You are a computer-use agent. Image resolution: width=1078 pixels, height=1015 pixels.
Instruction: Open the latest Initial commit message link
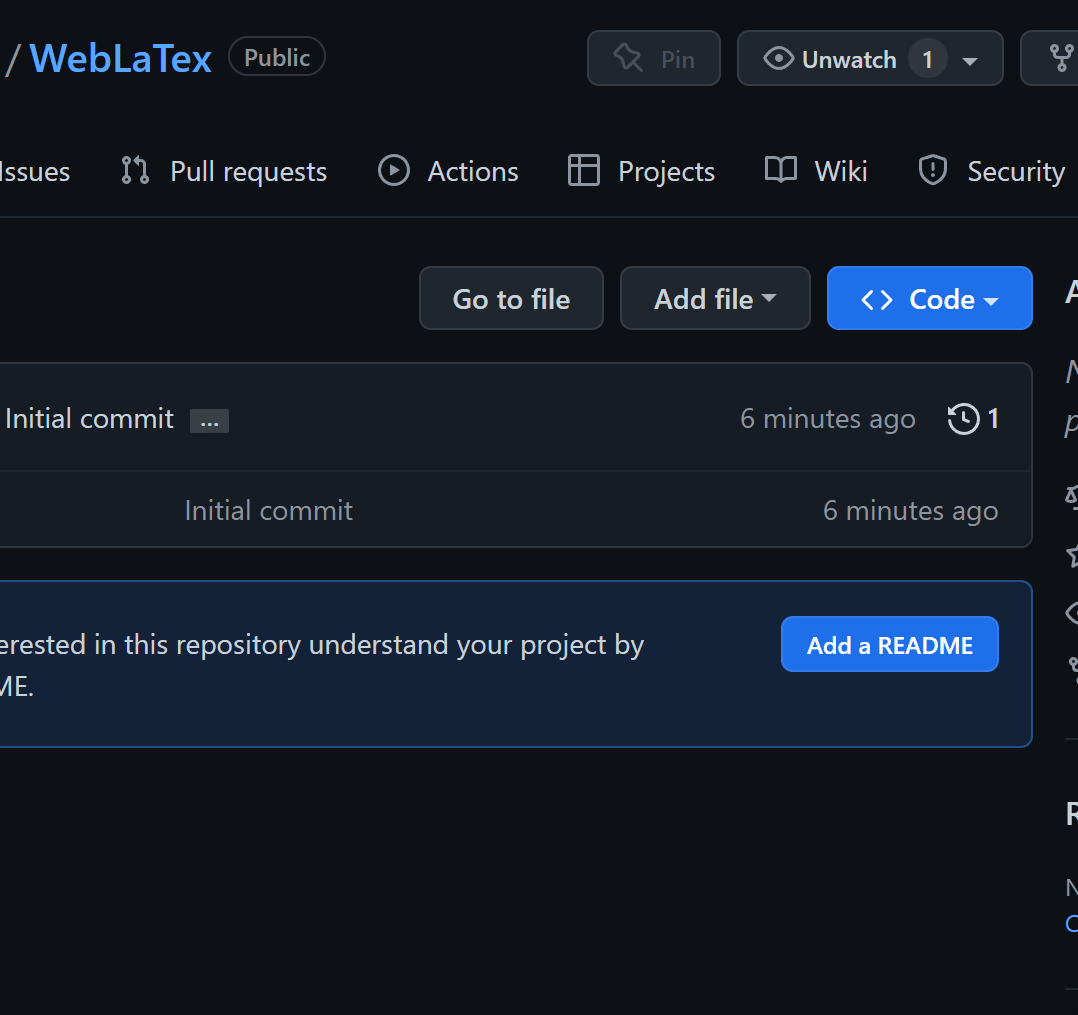coord(89,419)
